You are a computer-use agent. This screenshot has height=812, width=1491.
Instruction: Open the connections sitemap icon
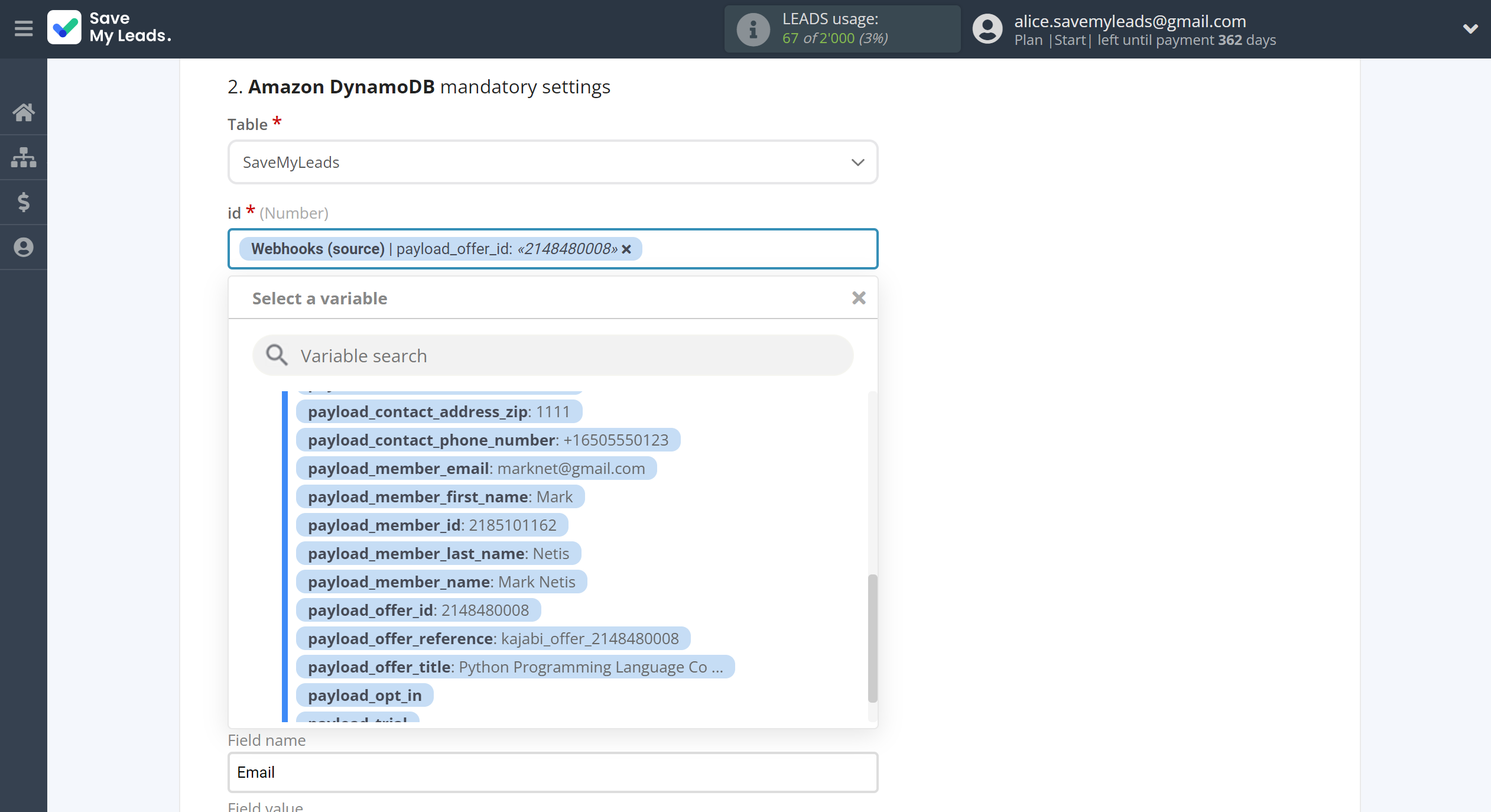[24, 157]
